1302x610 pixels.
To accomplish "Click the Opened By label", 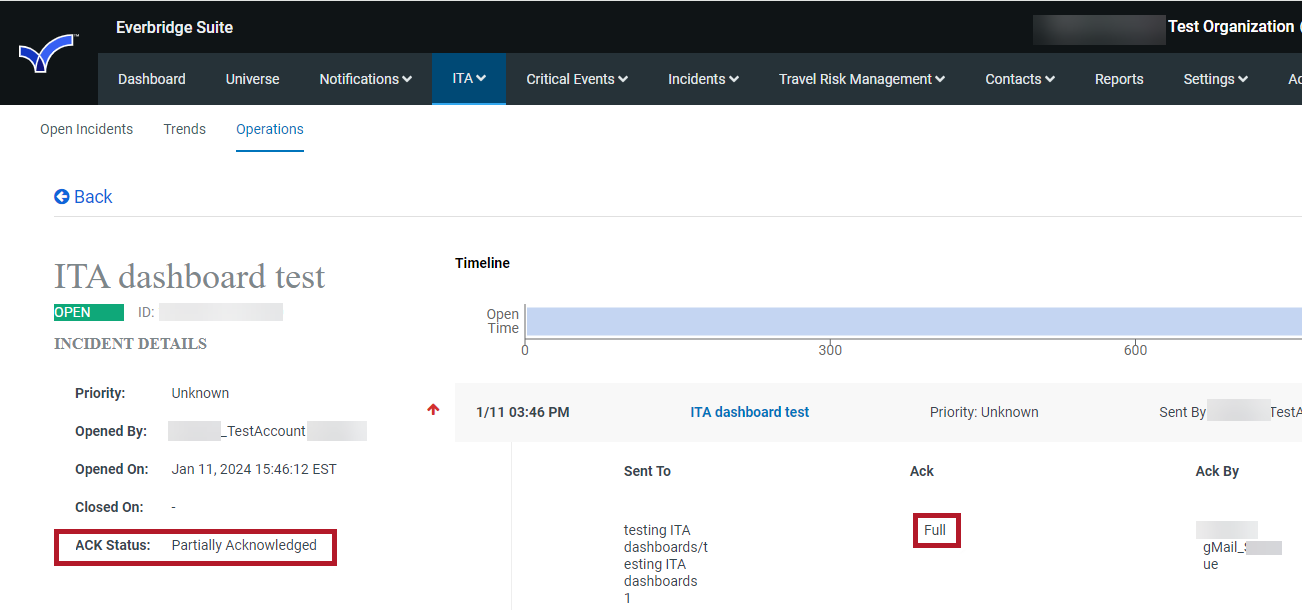I will [x=111, y=431].
